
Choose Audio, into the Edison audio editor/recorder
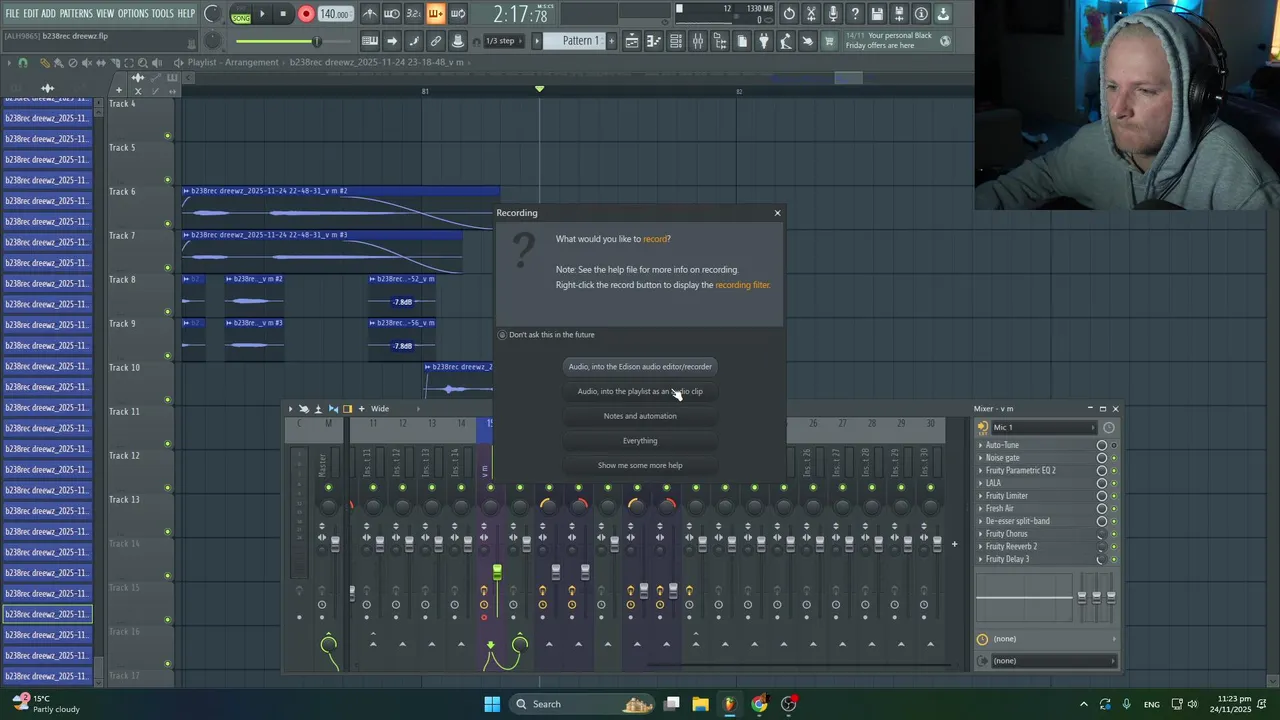[x=640, y=367]
